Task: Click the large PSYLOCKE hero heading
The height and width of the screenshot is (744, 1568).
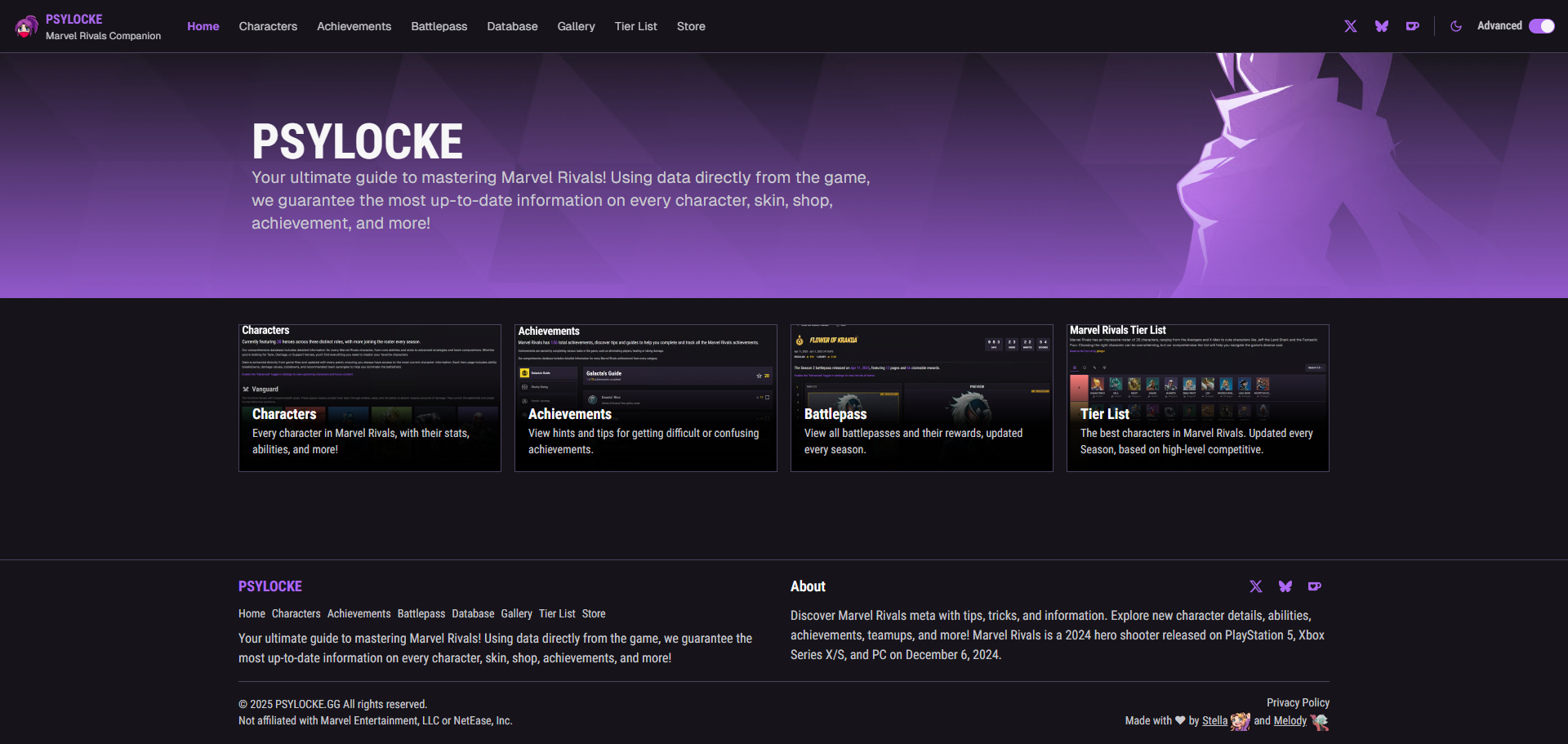Action: (x=357, y=141)
